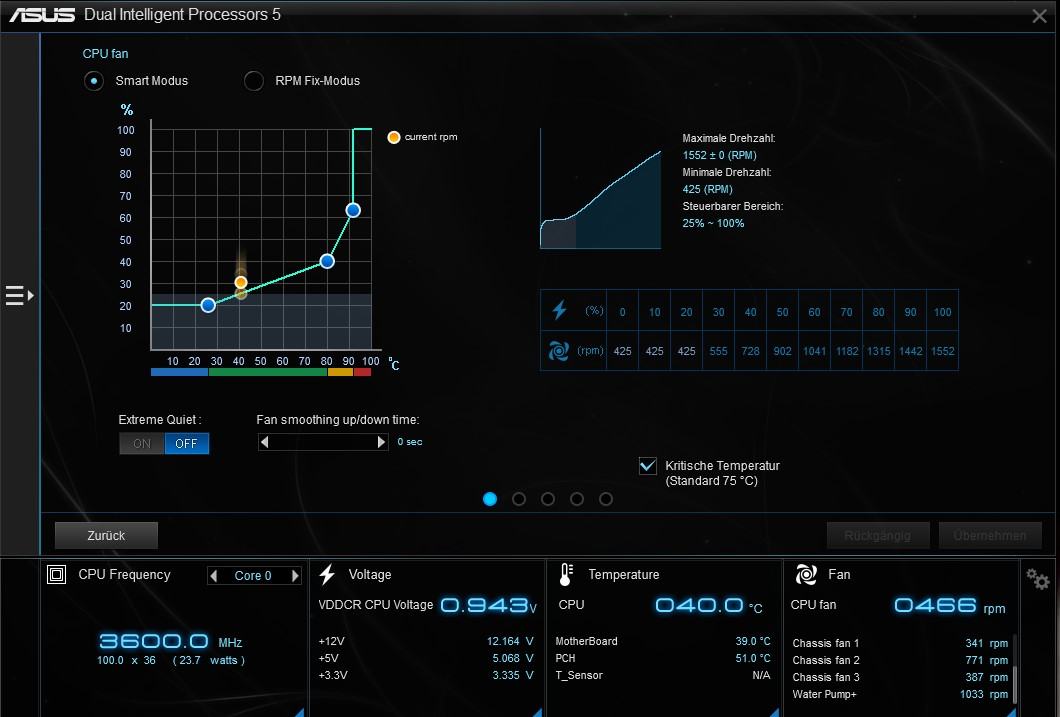Click the 902 rpm table cell

pyautogui.click(x=782, y=351)
